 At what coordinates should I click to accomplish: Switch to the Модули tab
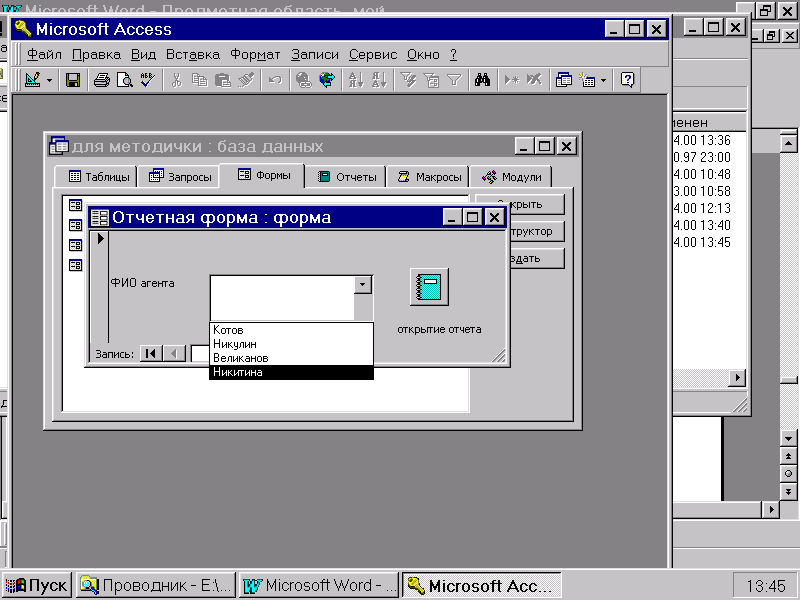click(511, 177)
